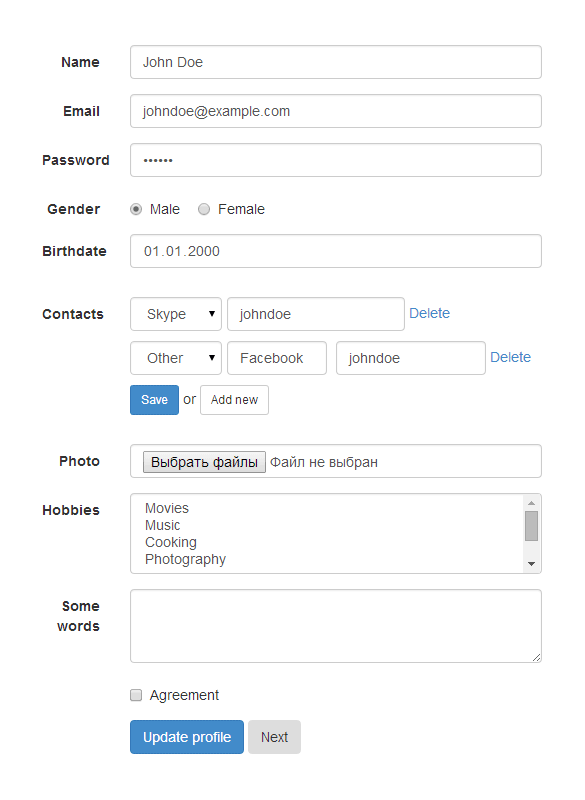Image resolution: width=585 pixels, height=800 pixels.
Task: Click the Update profile button
Action: [187, 737]
